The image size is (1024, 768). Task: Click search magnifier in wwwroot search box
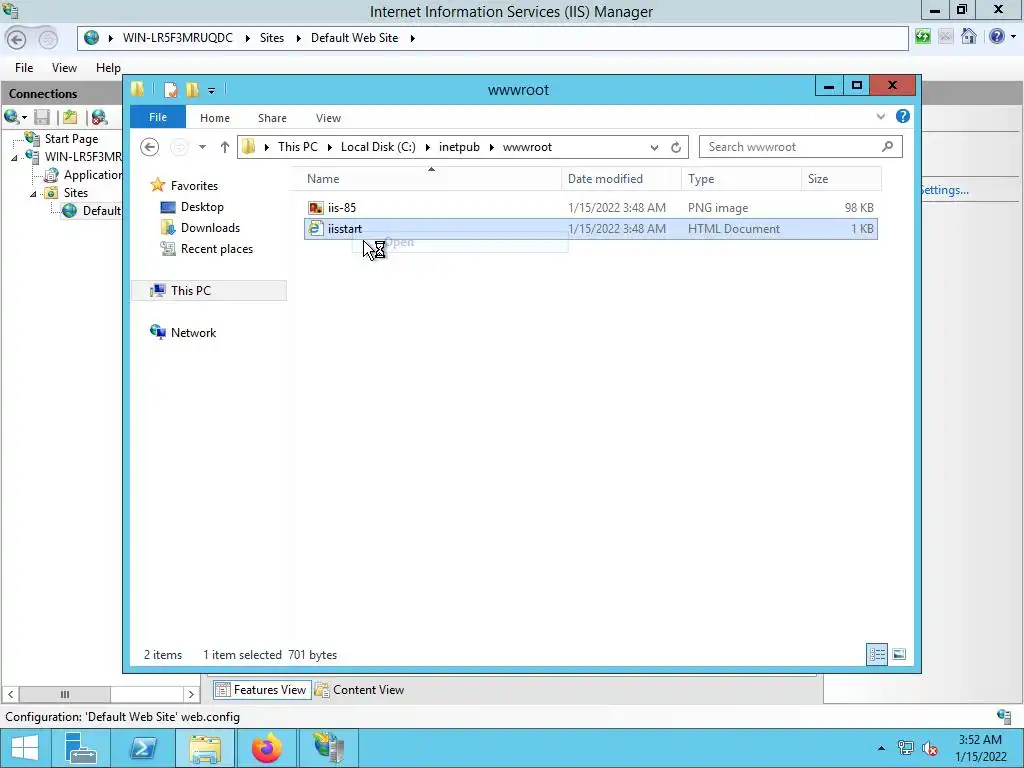click(887, 147)
